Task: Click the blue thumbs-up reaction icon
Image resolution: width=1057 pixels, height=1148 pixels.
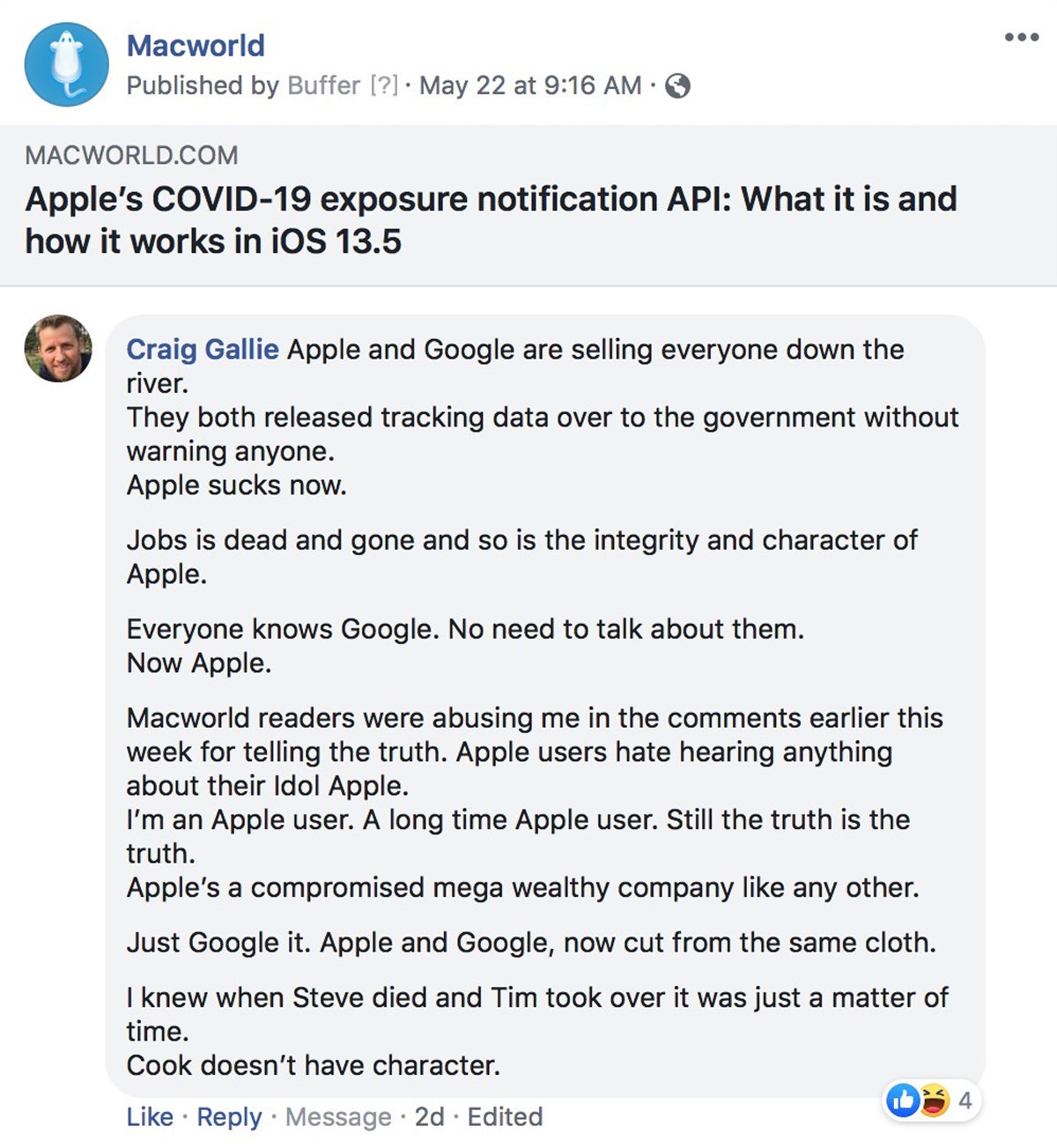Action: coord(903,1100)
